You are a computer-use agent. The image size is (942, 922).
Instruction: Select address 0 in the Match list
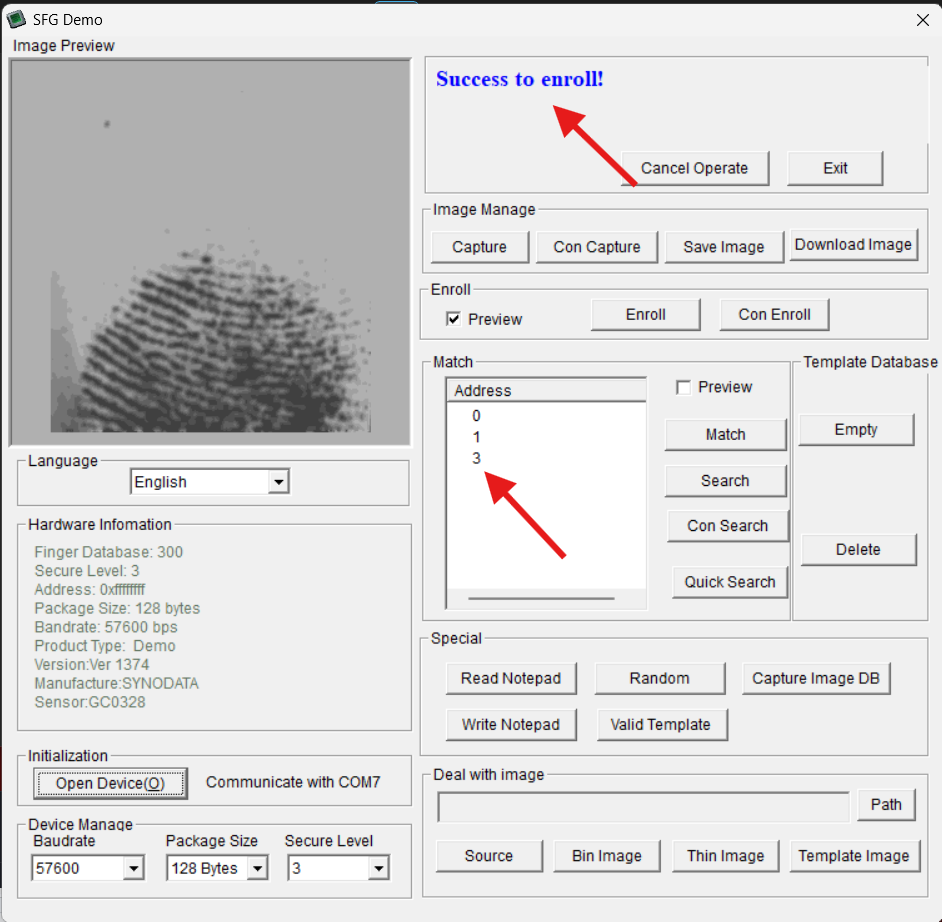tap(476, 416)
